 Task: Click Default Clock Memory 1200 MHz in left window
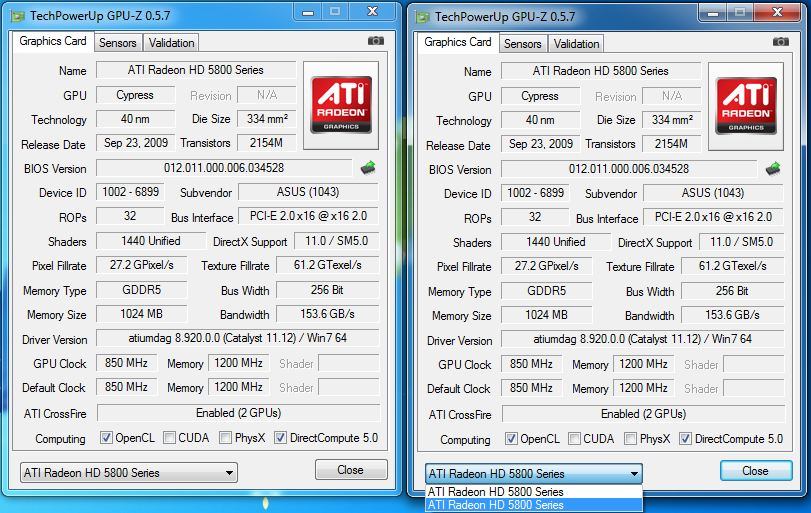coord(238,387)
